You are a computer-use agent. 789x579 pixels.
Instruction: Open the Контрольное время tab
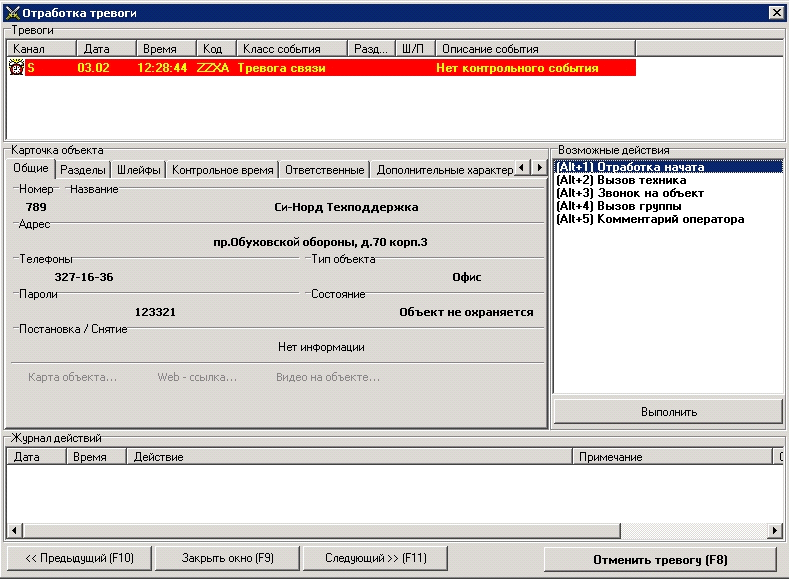coord(222,170)
